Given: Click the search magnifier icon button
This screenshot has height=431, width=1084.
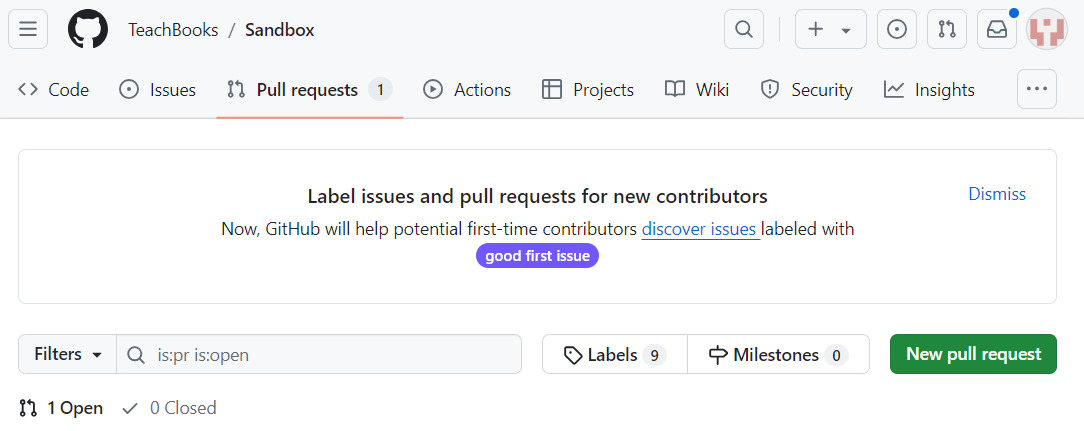Looking at the screenshot, I should 744,29.
